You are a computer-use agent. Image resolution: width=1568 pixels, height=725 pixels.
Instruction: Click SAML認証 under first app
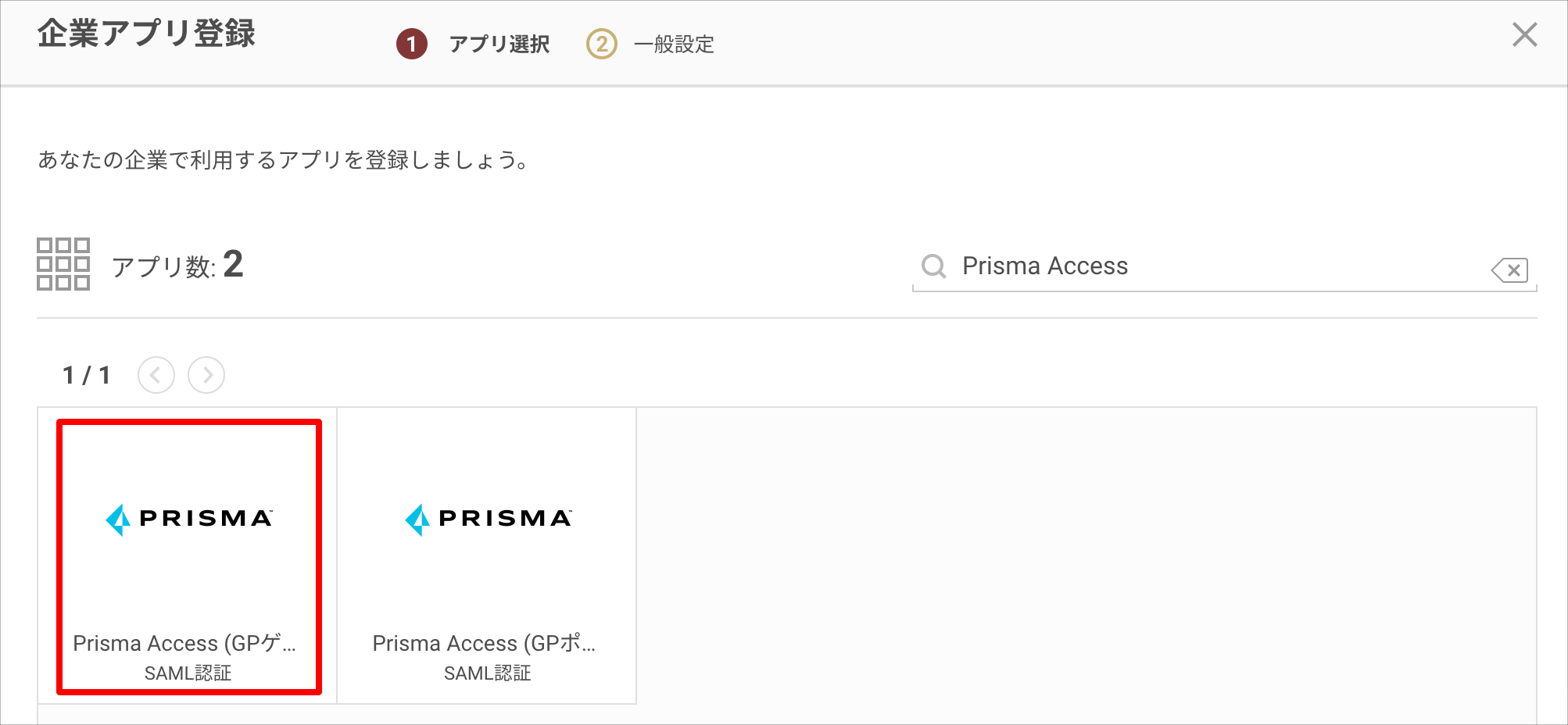point(188,673)
